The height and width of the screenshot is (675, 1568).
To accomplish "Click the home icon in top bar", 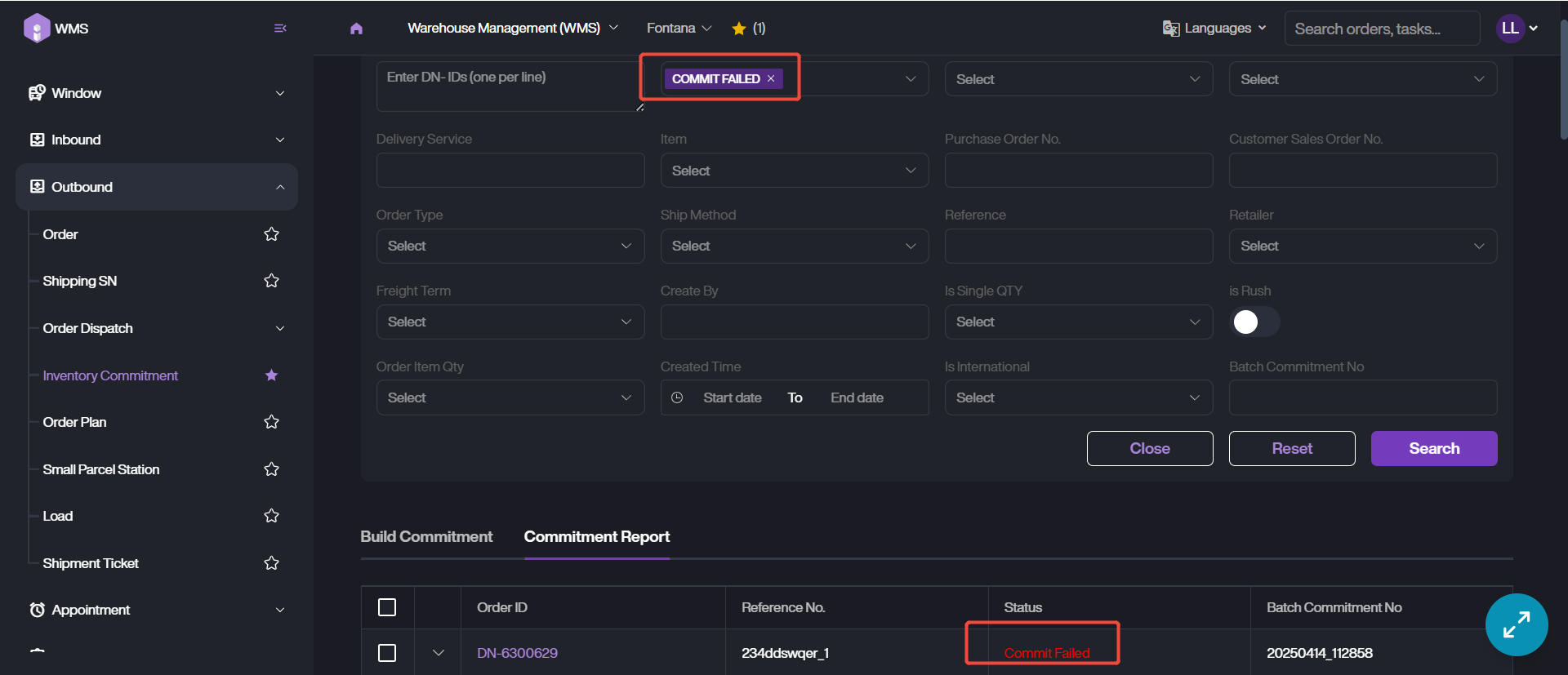I will point(356,29).
